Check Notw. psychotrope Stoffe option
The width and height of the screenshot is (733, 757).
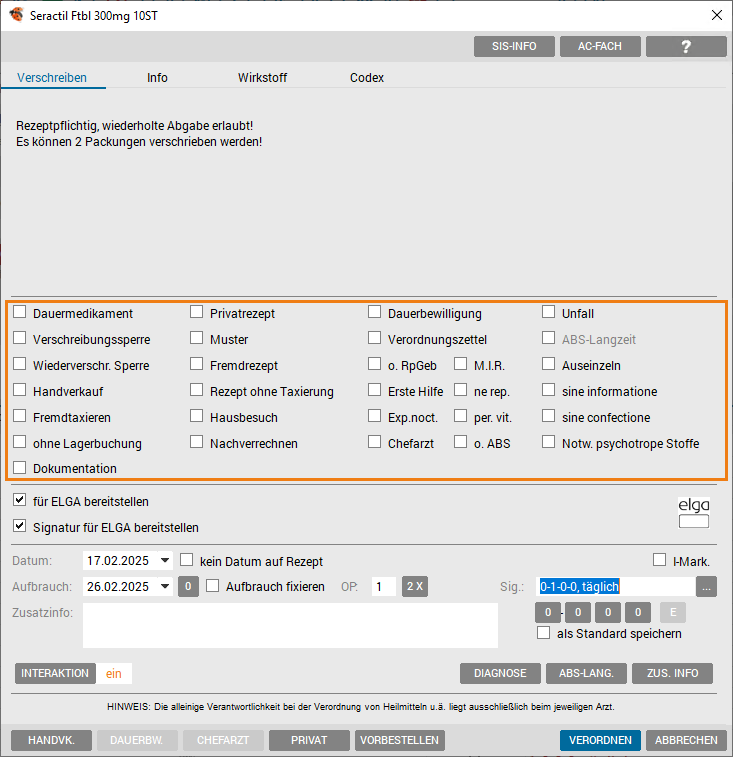pos(548,442)
